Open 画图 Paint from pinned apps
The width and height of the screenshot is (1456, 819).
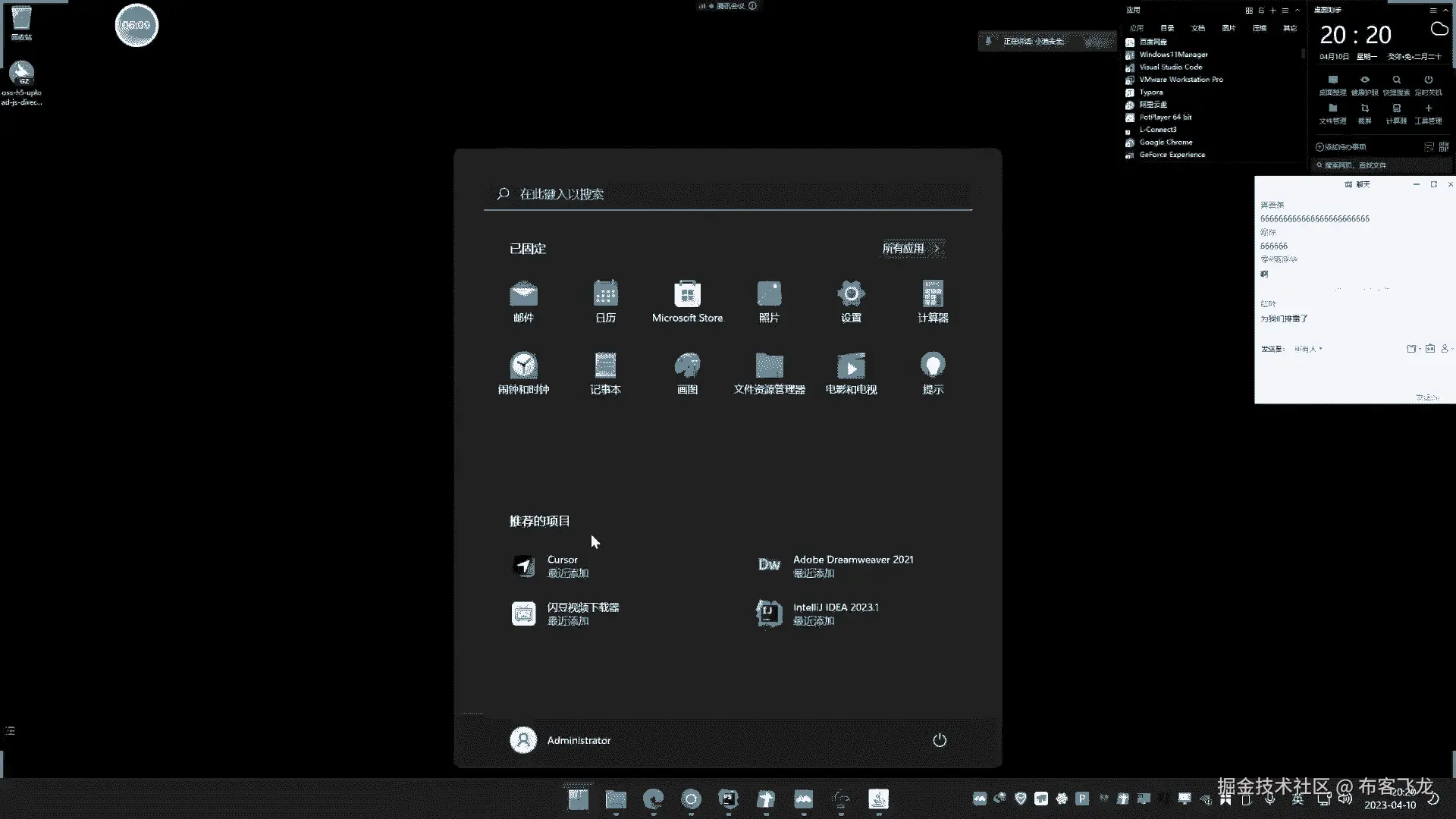click(x=687, y=373)
